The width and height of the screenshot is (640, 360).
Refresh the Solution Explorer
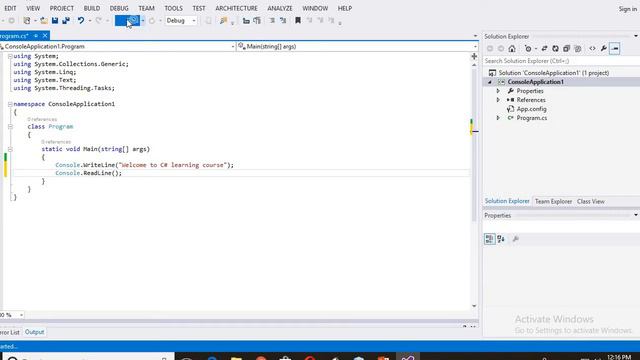[555, 49]
